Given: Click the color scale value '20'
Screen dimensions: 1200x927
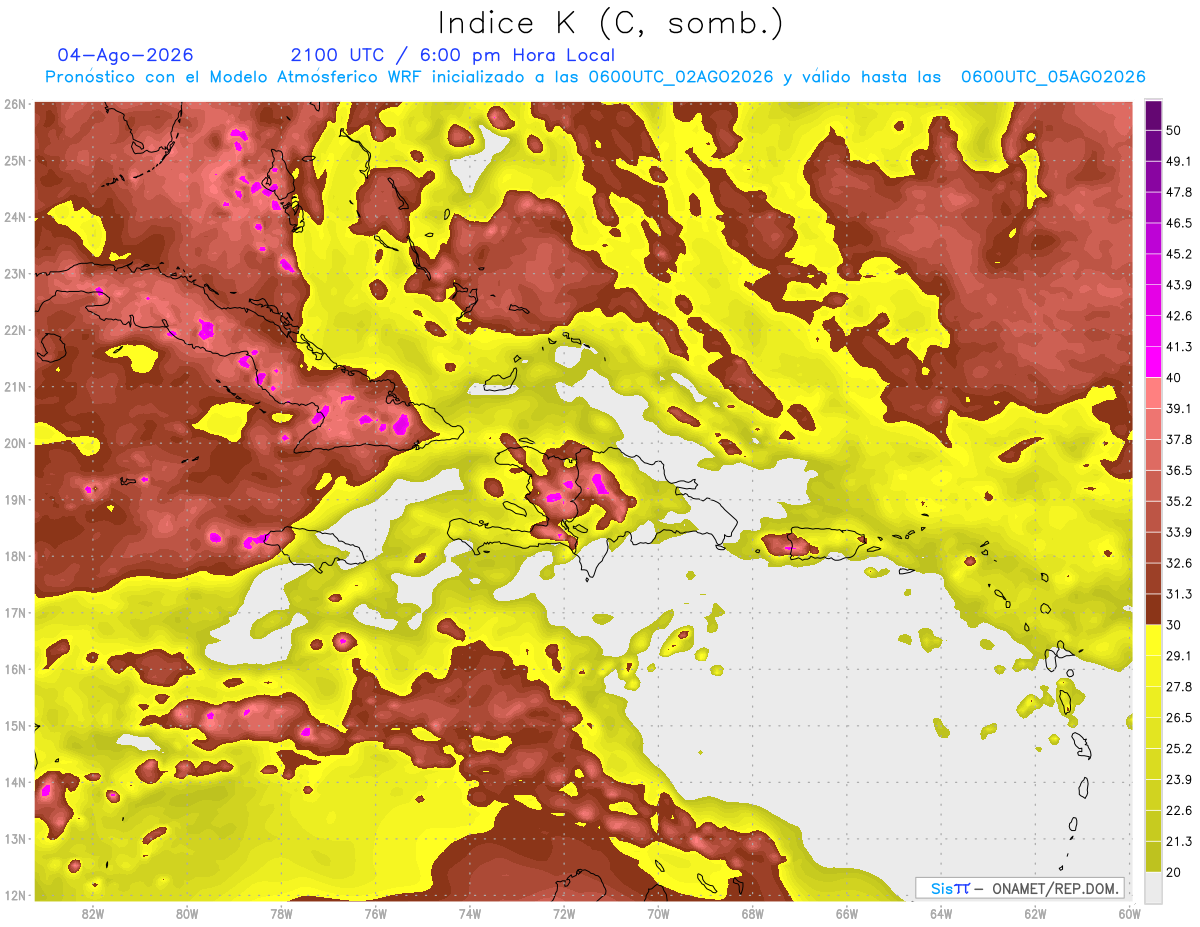Looking at the screenshot, I should point(1175,872).
